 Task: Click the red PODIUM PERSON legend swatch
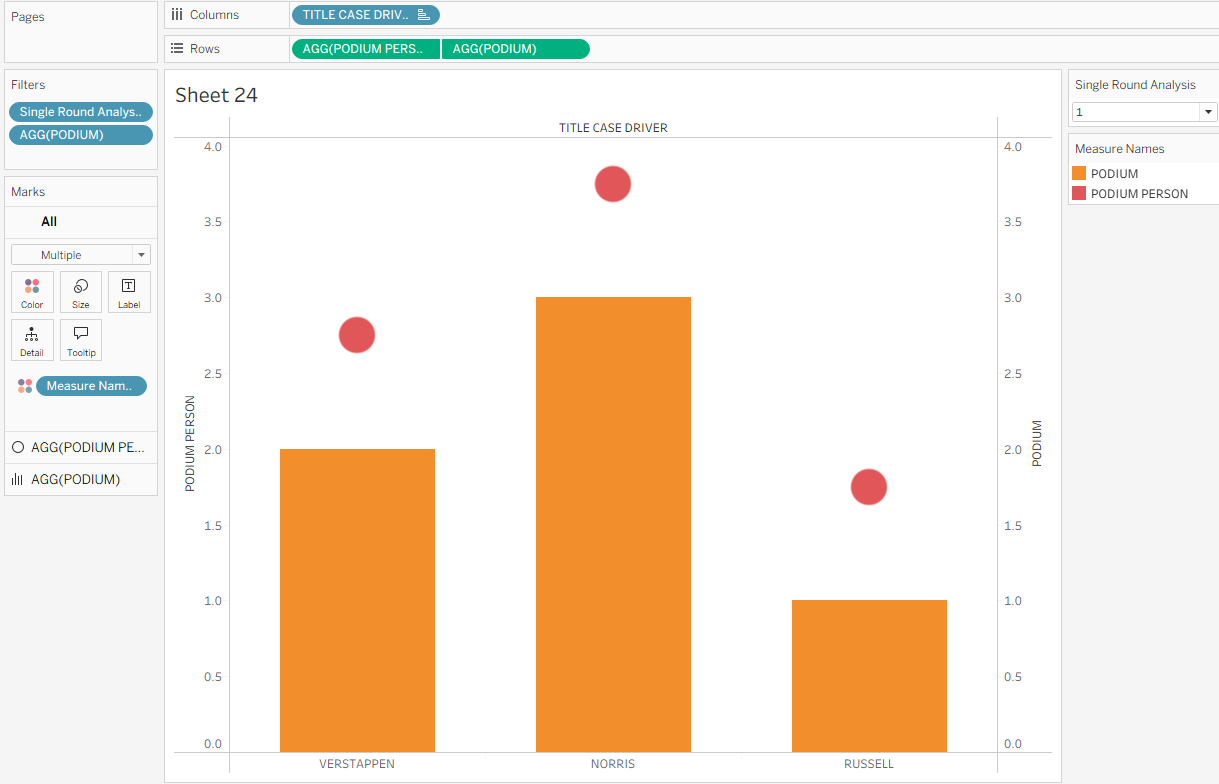[x=1079, y=194]
